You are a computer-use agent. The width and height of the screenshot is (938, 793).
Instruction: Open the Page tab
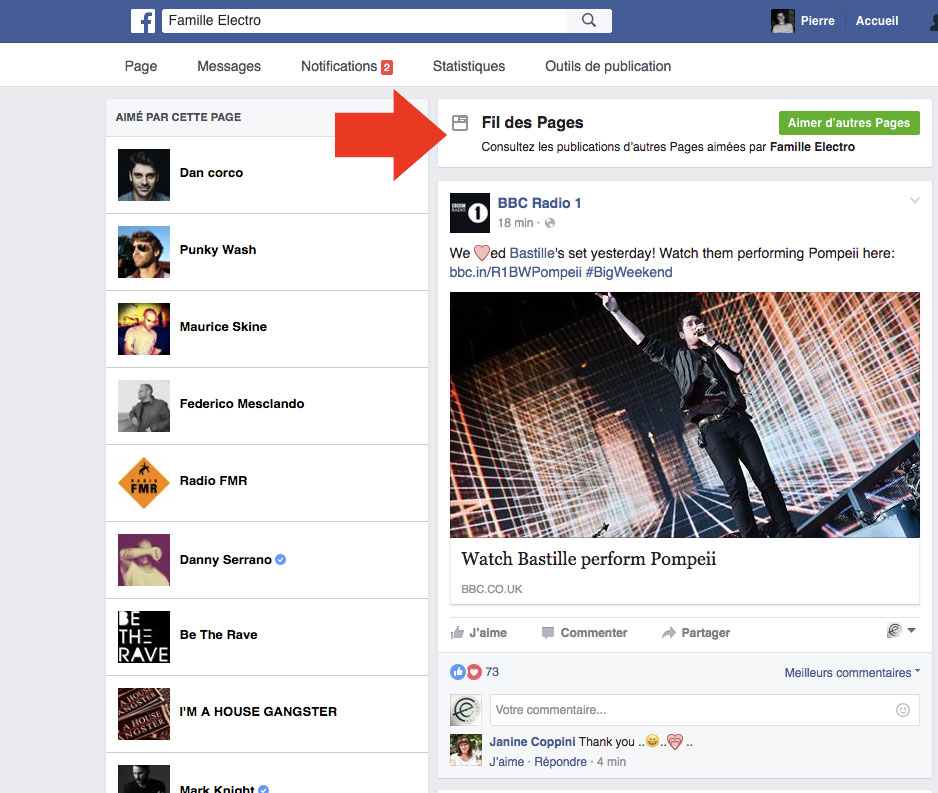[141, 66]
